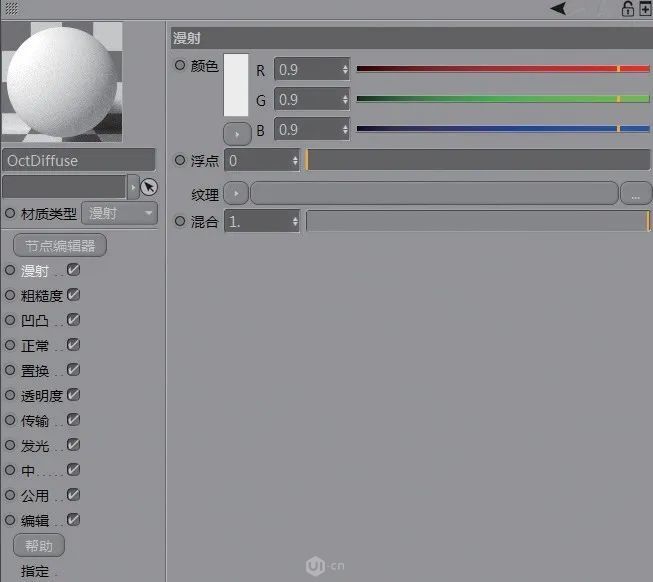Click the R value stepper arrows

click(345, 70)
